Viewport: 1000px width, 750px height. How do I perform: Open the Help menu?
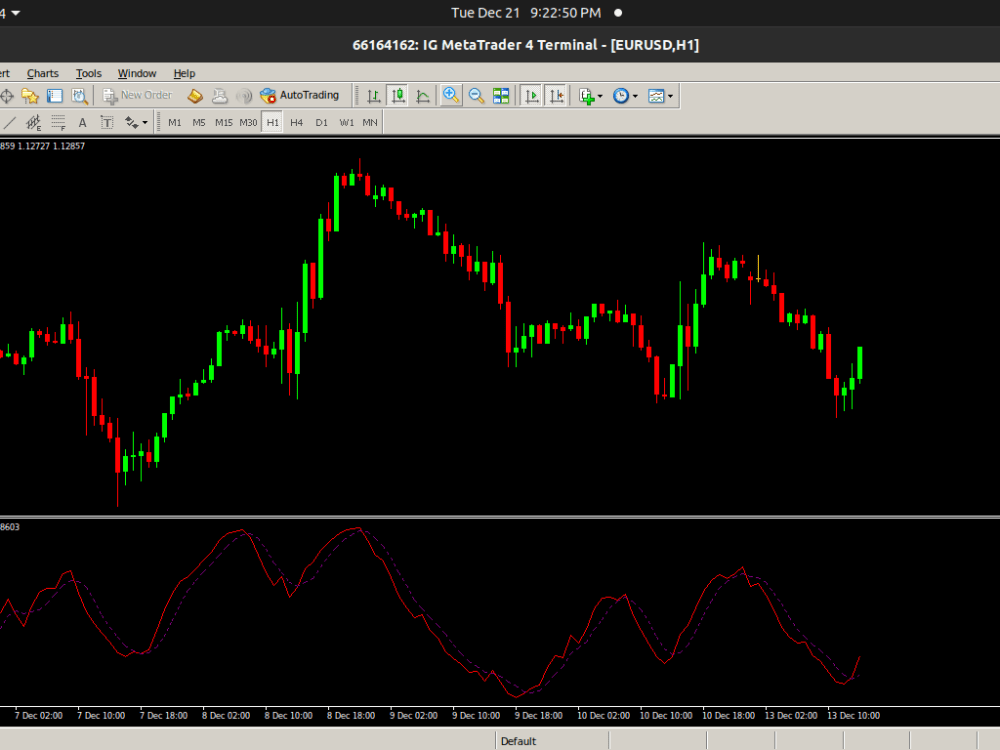coord(184,73)
